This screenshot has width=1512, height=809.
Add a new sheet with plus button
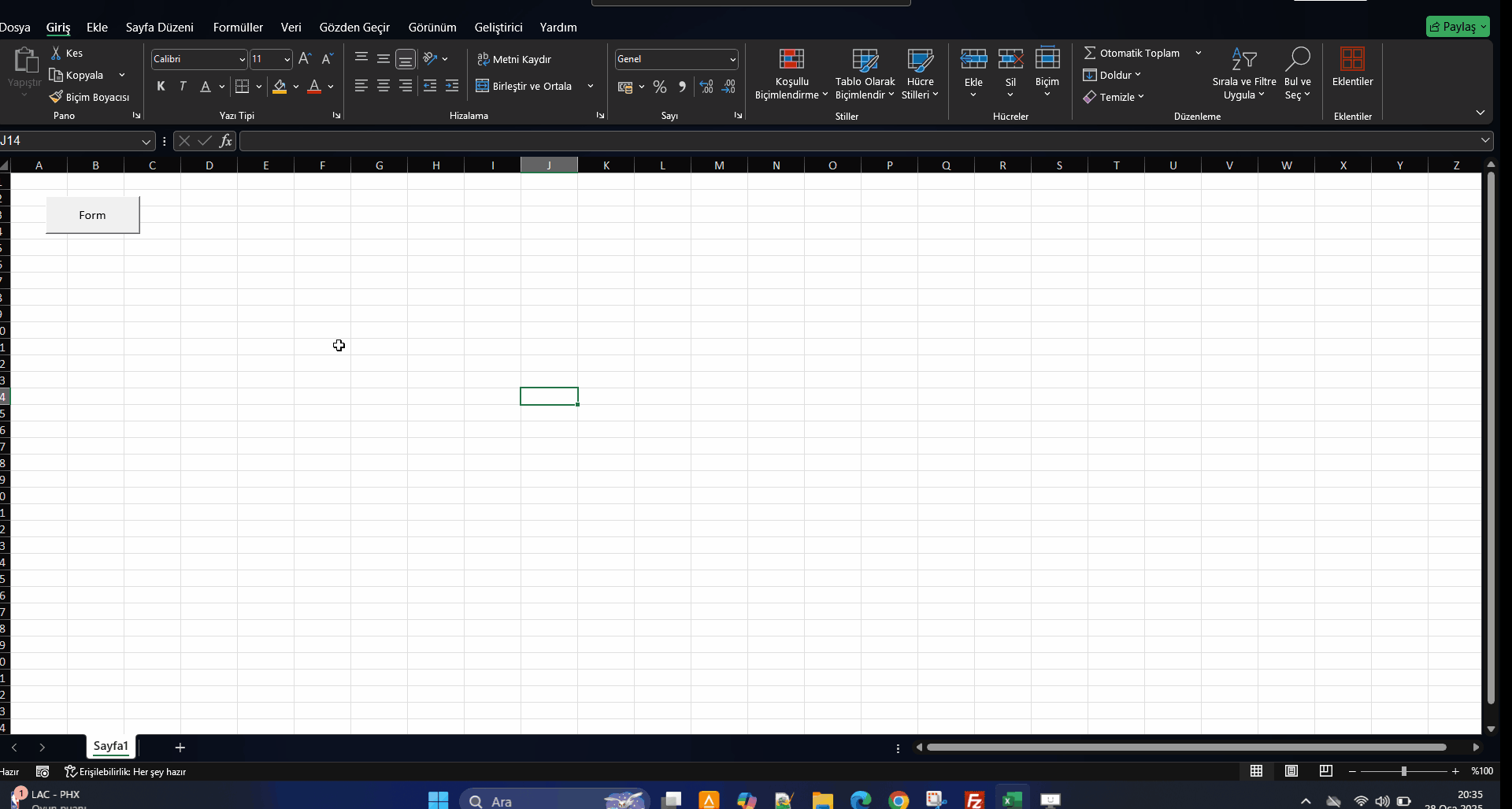pyautogui.click(x=180, y=748)
